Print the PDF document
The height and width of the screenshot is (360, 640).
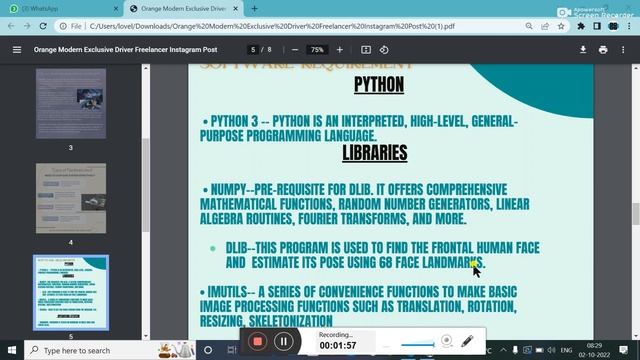(603, 50)
